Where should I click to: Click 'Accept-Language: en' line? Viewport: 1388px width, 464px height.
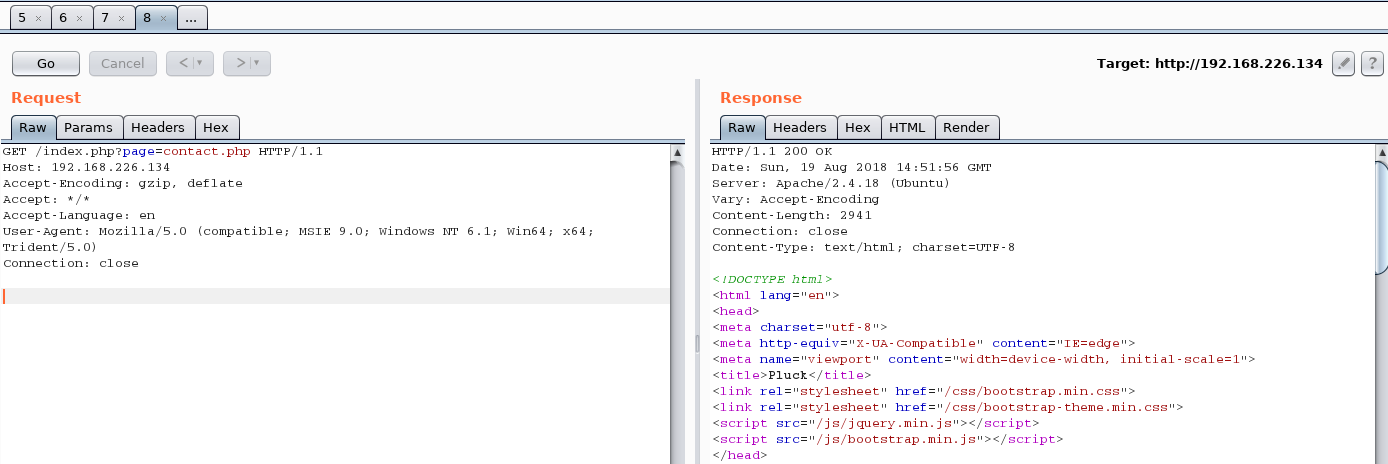pos(79,215)
